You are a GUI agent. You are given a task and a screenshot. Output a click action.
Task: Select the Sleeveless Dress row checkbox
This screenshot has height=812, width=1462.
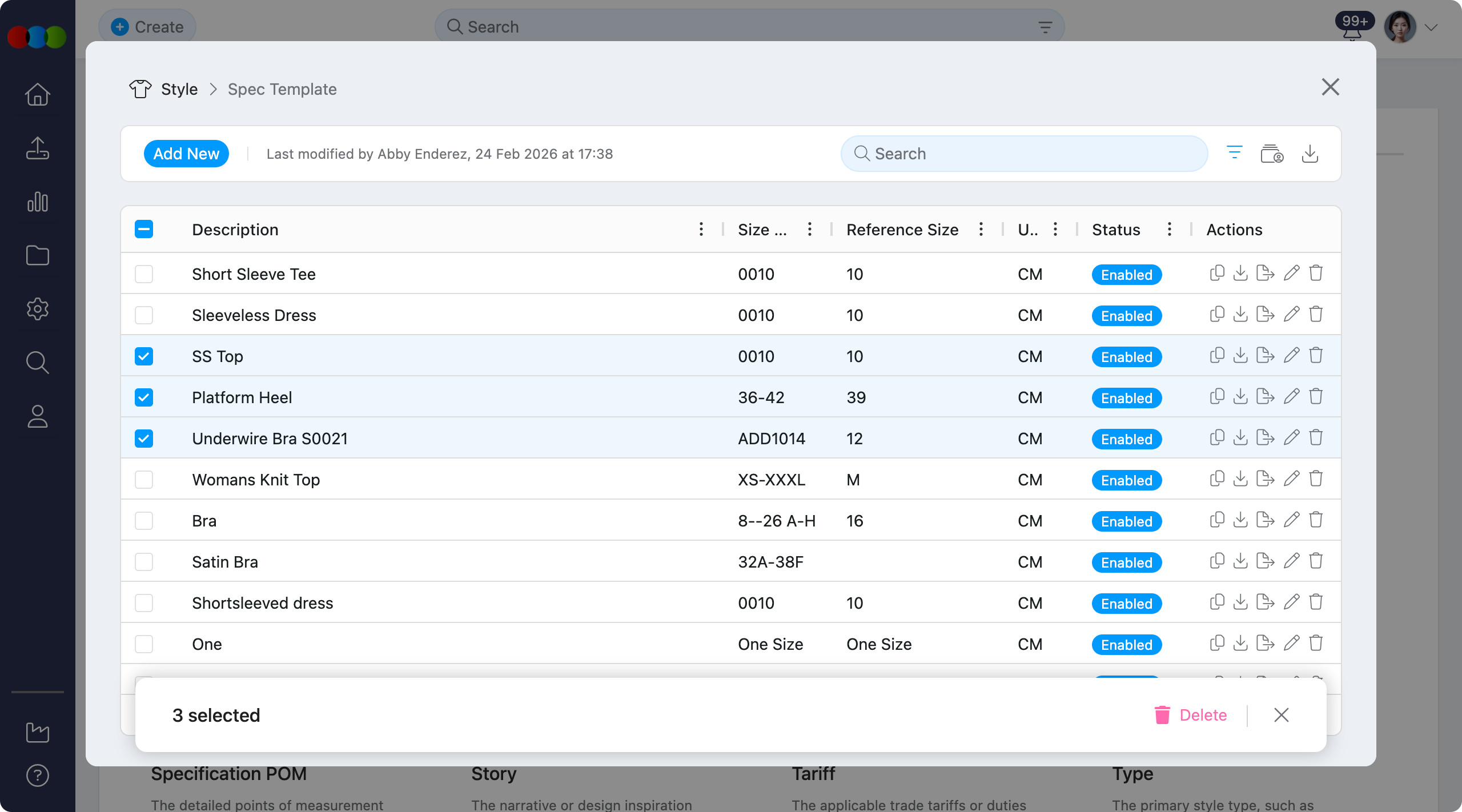point(144,315)
